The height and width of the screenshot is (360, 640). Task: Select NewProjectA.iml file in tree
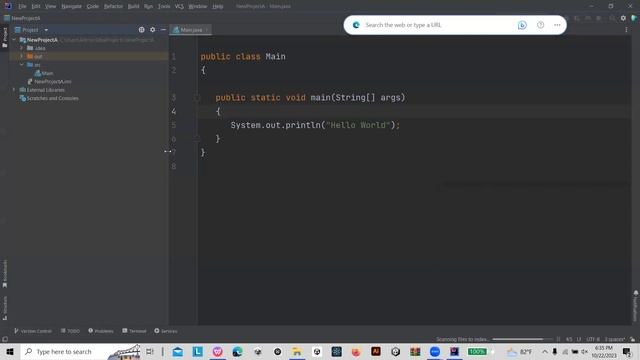click(49, 82)
